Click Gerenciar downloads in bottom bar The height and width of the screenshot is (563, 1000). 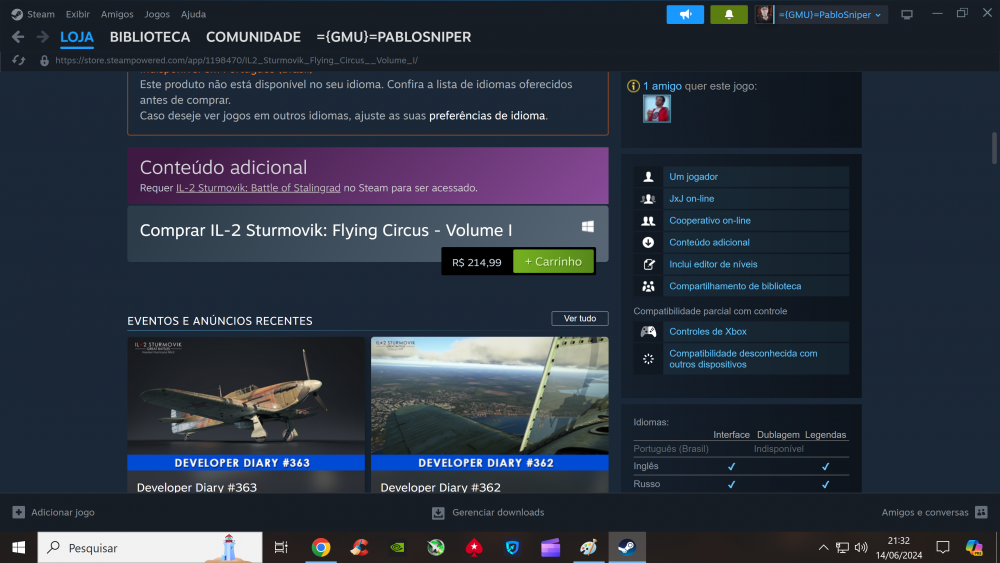(498, 512)
